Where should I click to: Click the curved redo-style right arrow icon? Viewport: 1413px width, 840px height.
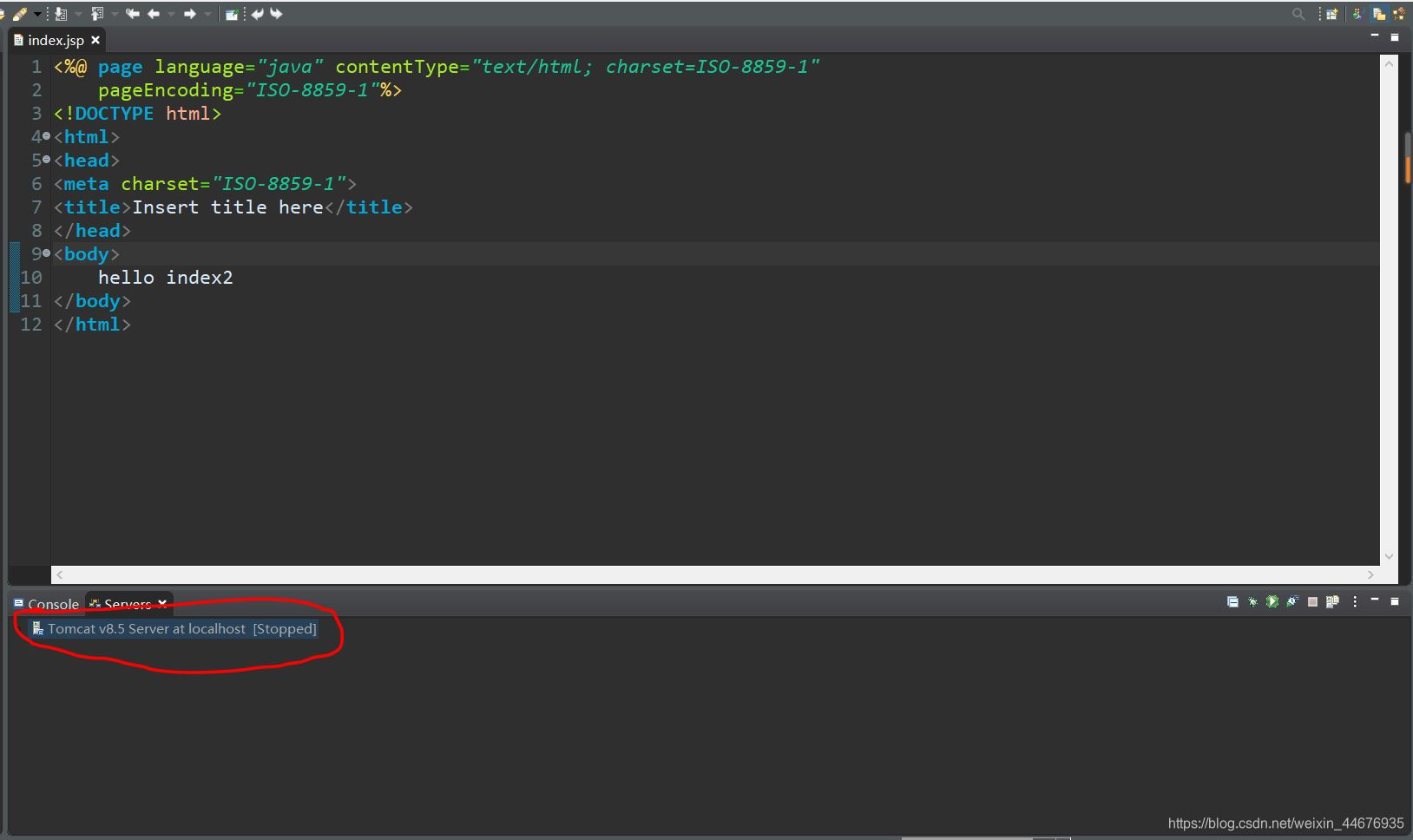click(x=276, y=14)
